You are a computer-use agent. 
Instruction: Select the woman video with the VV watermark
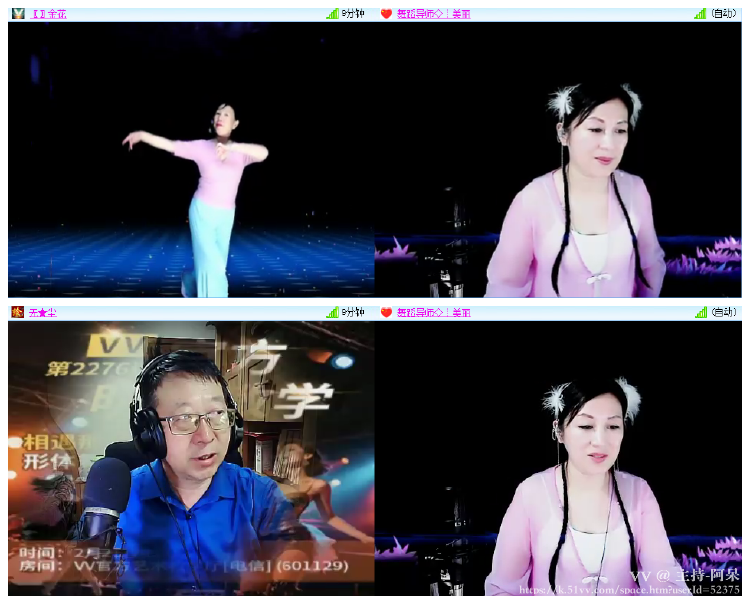point(558,458)
